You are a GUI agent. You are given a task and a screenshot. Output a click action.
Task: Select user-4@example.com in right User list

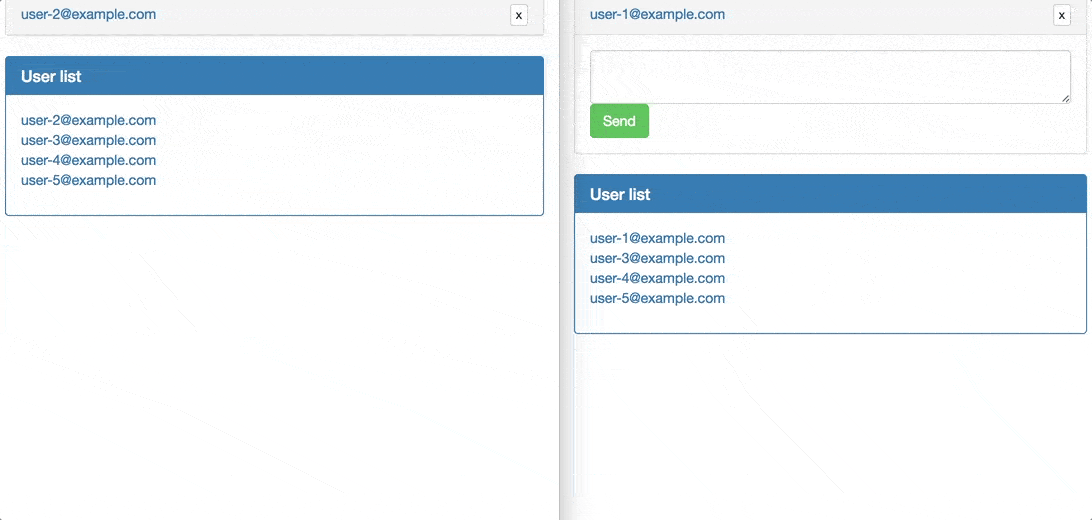[x=657, y=278]
